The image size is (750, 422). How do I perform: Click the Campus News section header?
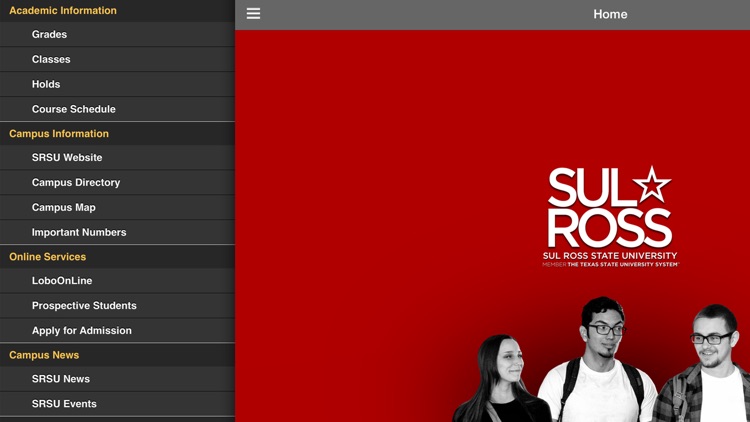[117, 355]
